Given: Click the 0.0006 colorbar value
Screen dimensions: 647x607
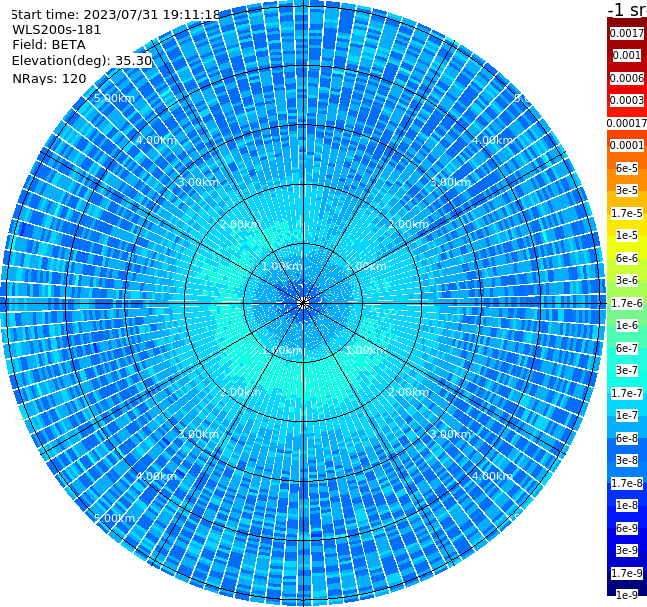Looking at the screenshot, I should 627,78.
